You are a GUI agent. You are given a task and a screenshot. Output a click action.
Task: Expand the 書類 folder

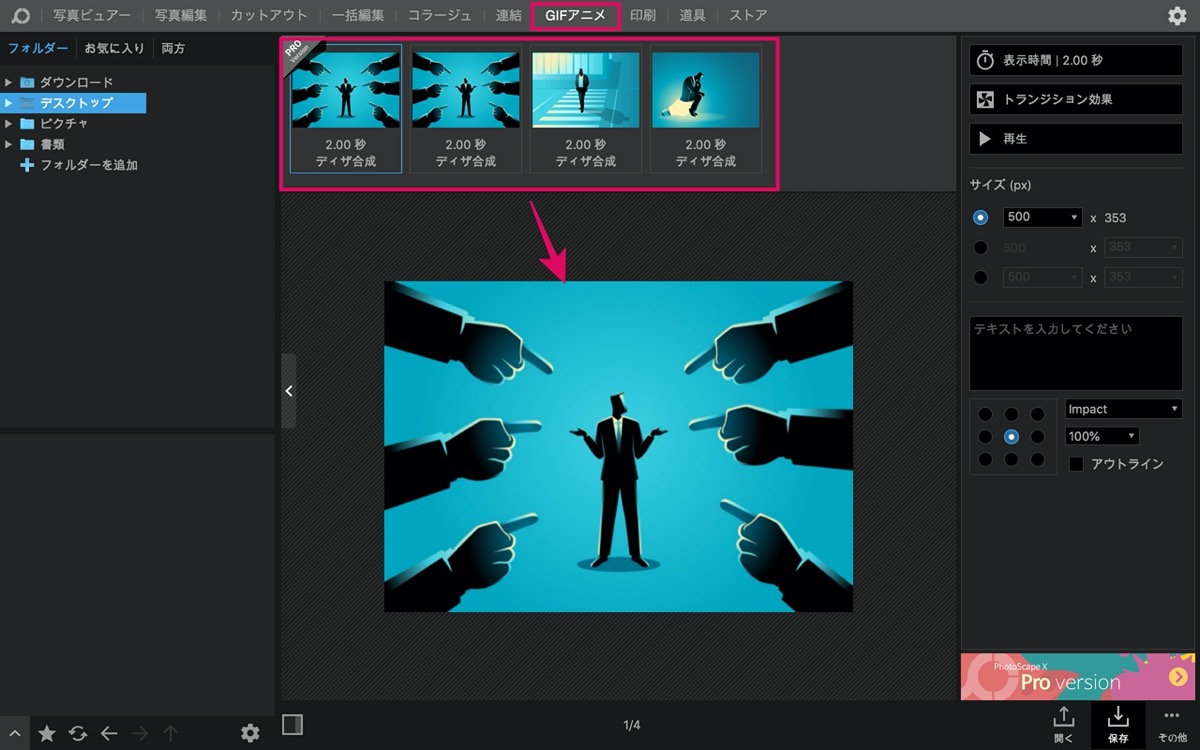(x=9, y=144)
